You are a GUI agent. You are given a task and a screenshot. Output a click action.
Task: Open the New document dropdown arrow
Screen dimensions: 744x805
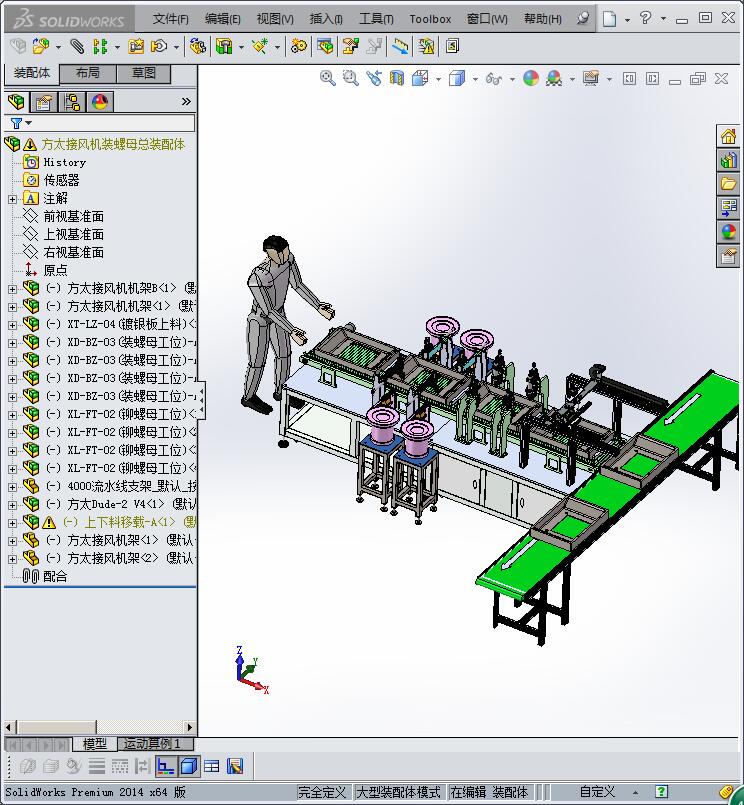pyautogui.click(x=627, y=20)
